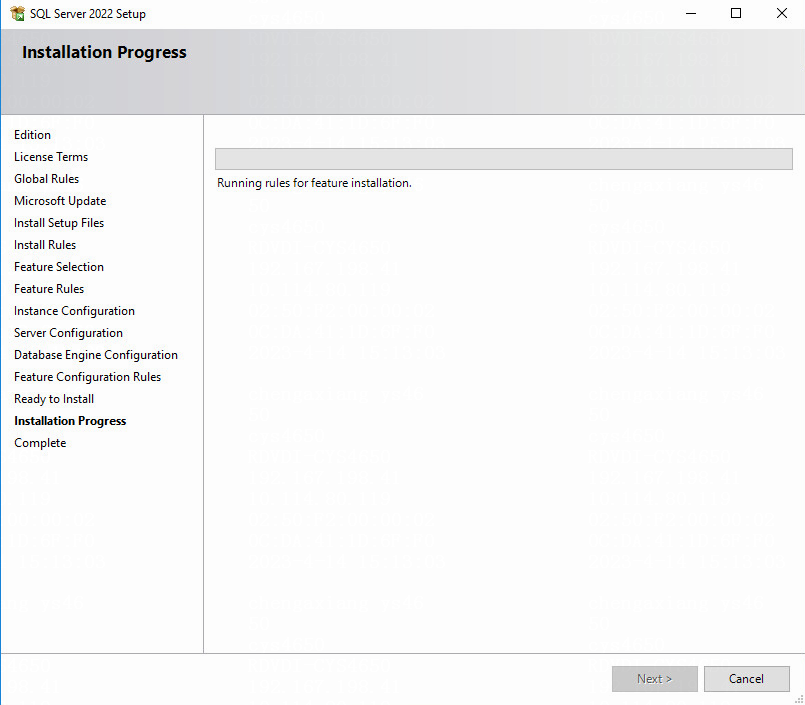The width and height of the screenshot is (805, 705).
Task: Select the Install Setup Files step
Action: point(59,223)
